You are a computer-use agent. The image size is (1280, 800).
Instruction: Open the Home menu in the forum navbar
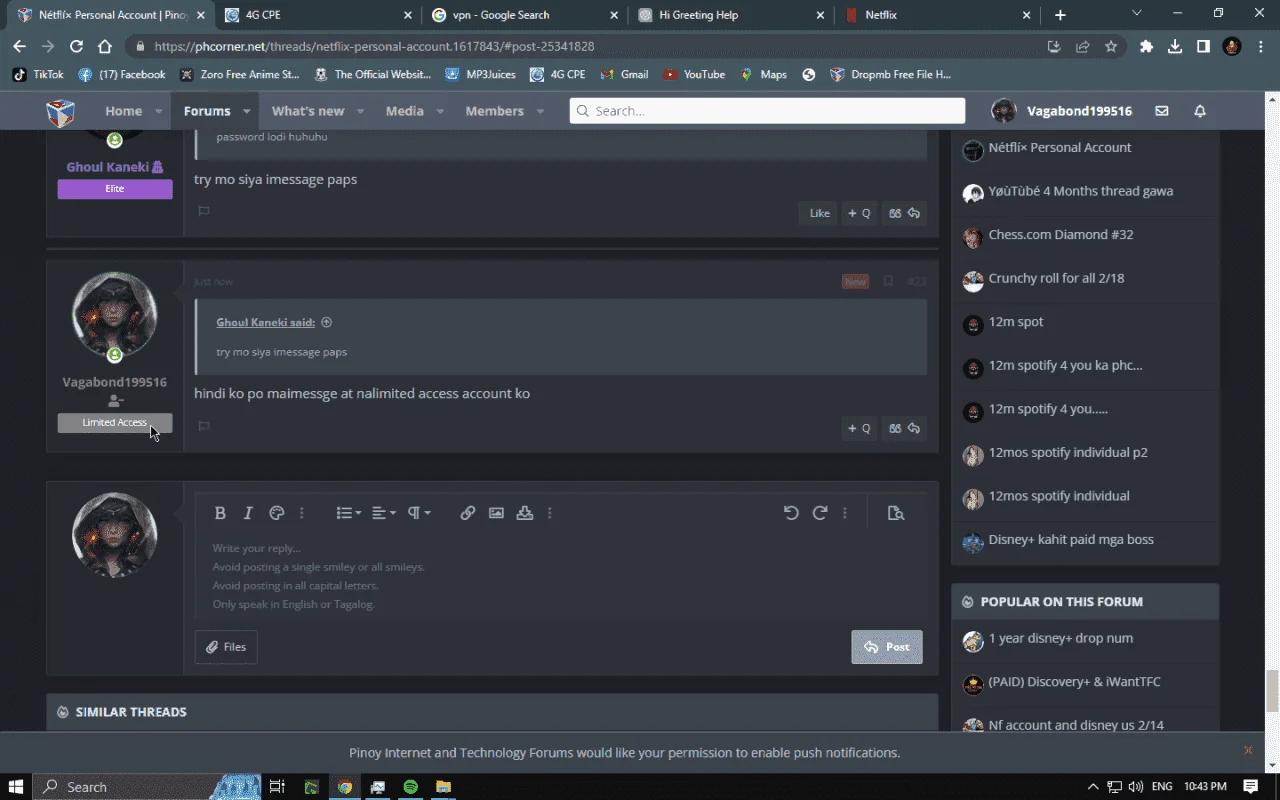(x=124, y=111)
